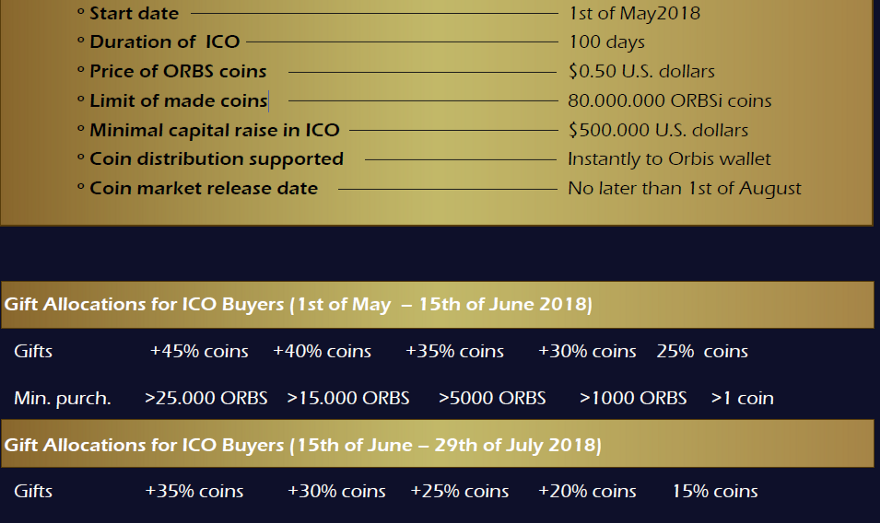Viewport: 880px width, 523px height.
Task: Click the '15% coins' gift cell
Action: pos(715,491)
